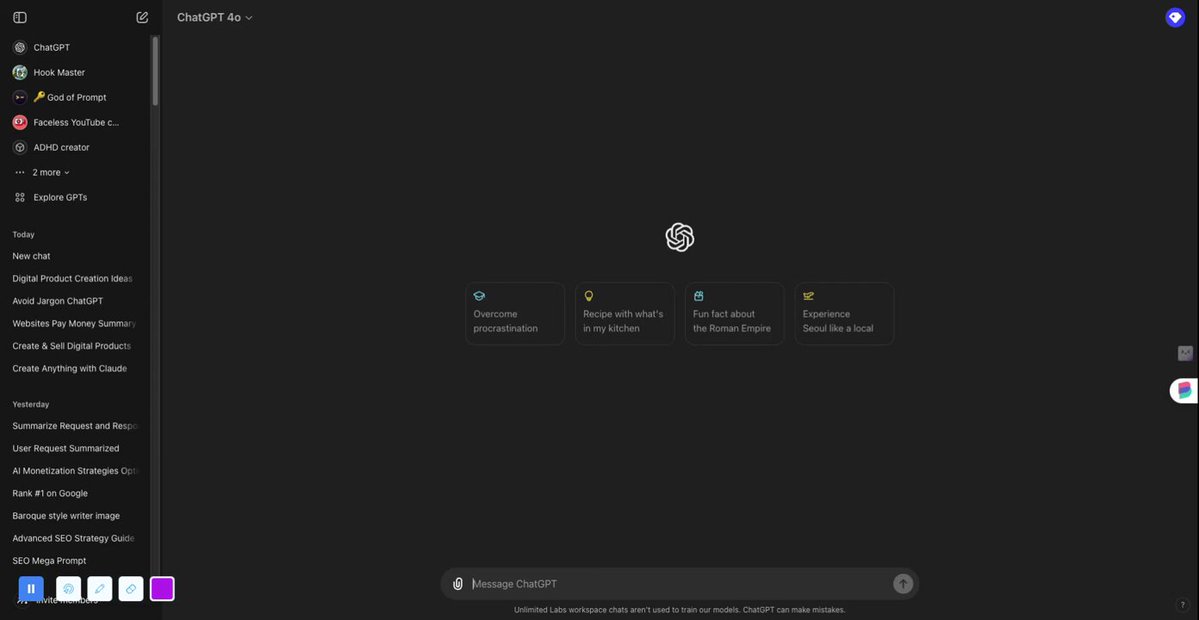Open the ChatGPT GPT logo icon in sidebar

click(x=20, y=47)
